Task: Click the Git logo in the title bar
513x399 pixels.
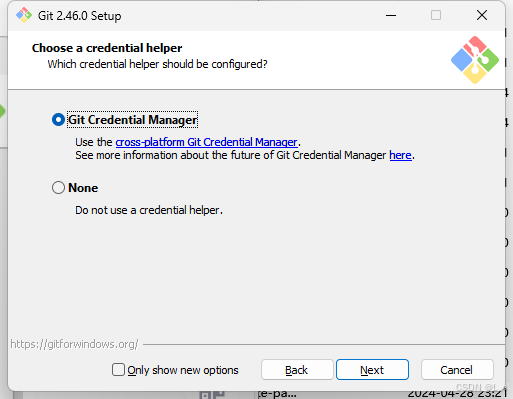Action: click(x=24, y=15)
